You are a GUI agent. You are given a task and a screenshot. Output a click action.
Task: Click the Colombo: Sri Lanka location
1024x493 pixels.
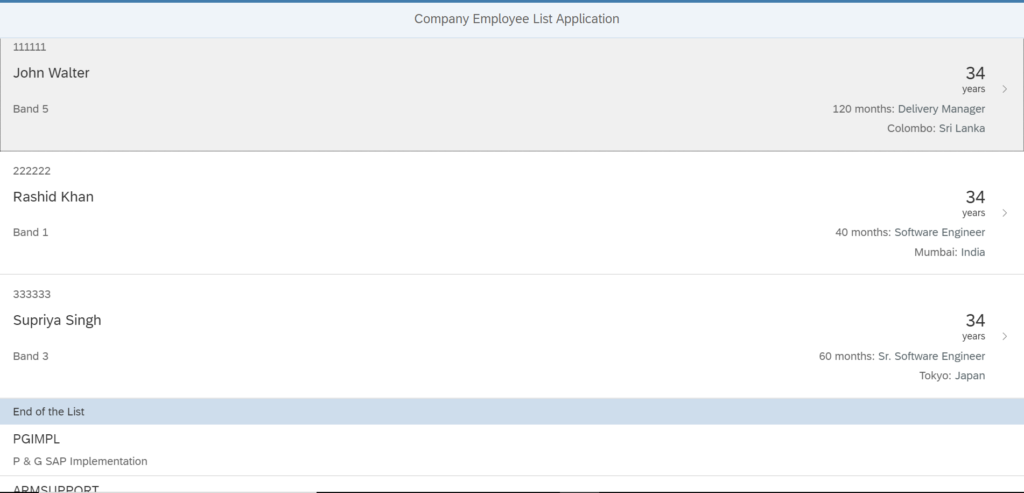pos(936,129)
